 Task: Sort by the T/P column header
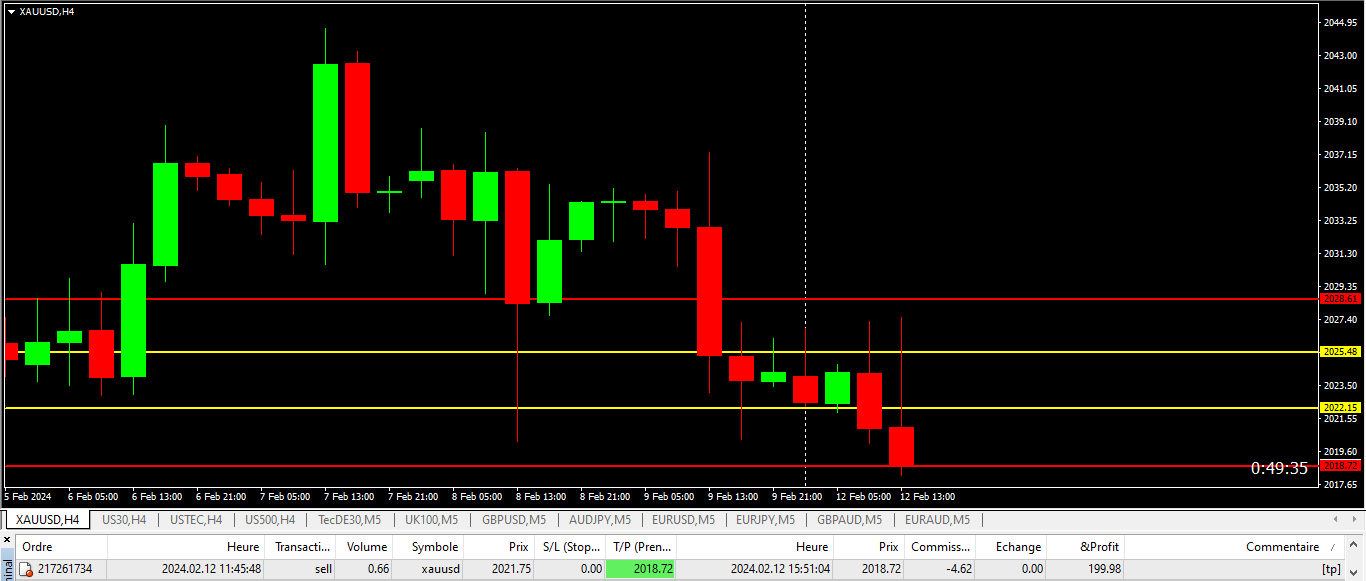click(x=641, y=547)
